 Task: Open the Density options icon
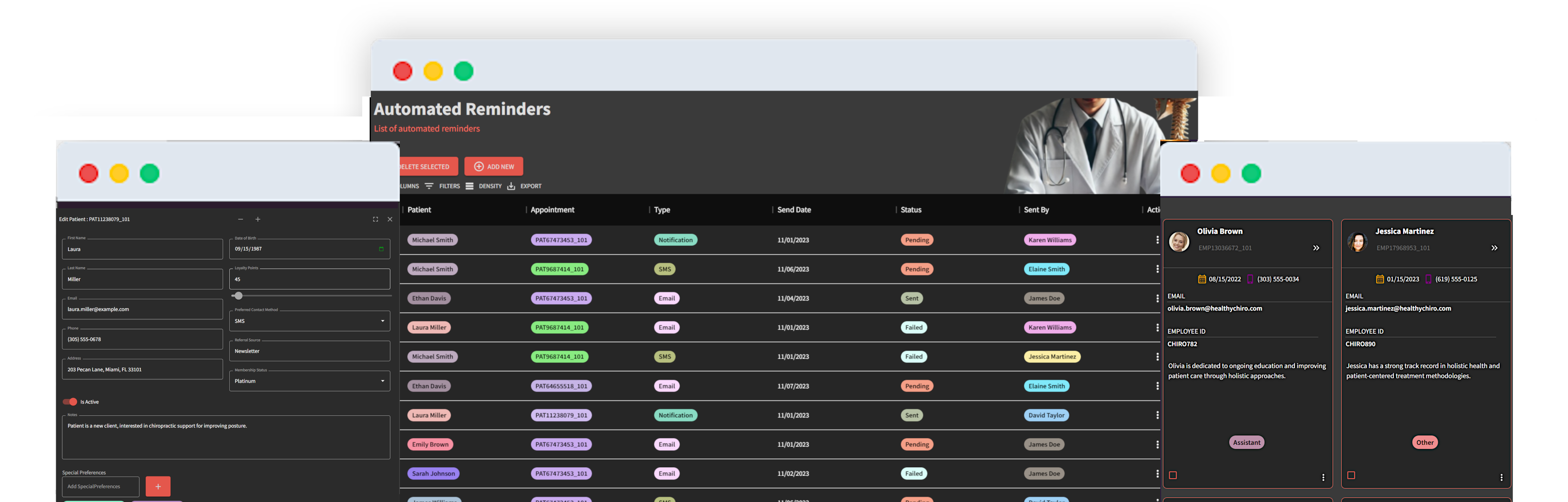pyautogui.click(x=469, y=186)
